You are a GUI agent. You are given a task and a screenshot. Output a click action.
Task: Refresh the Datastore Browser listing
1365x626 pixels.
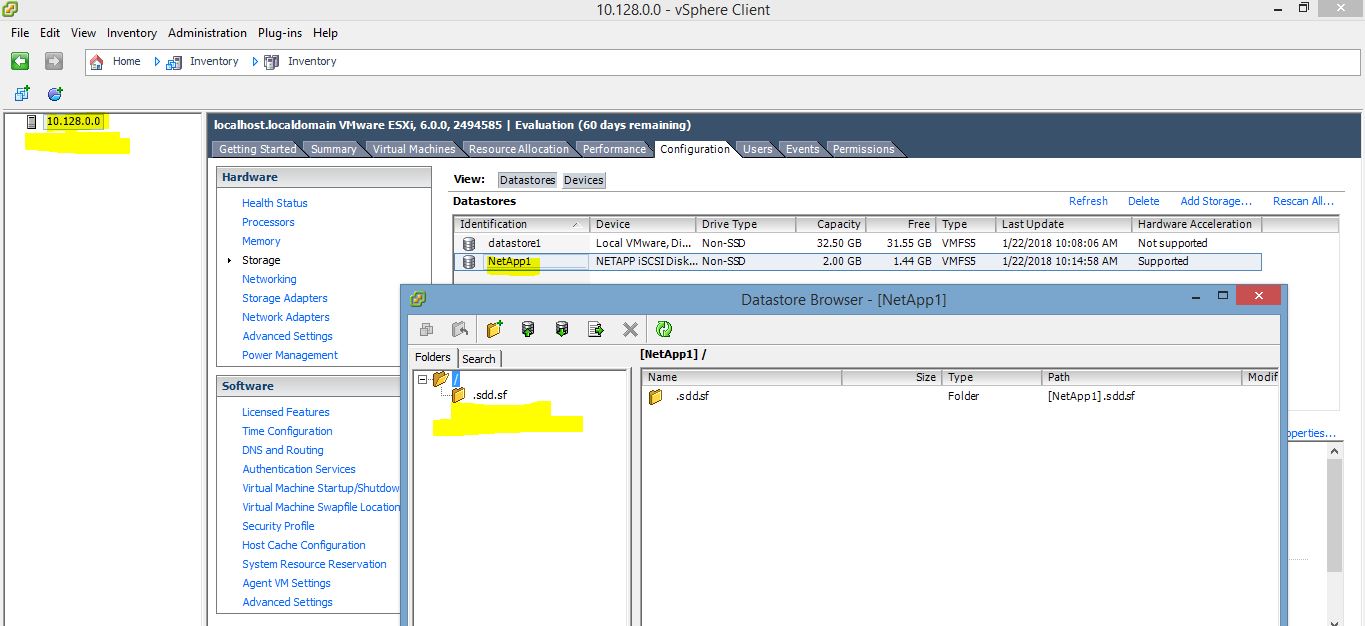(x=664, y=329)
